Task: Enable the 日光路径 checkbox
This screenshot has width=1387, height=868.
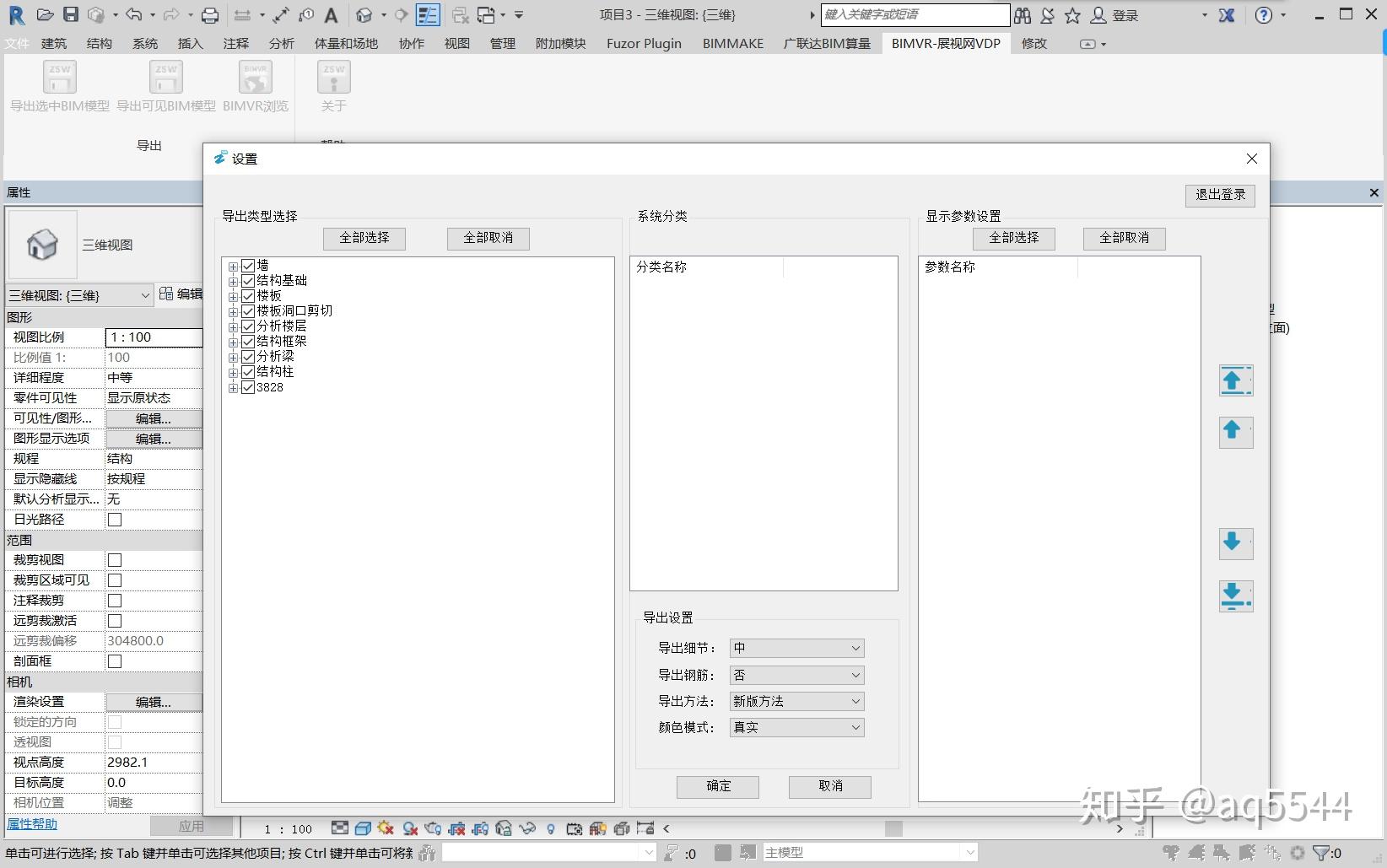Action: point(115,520)
